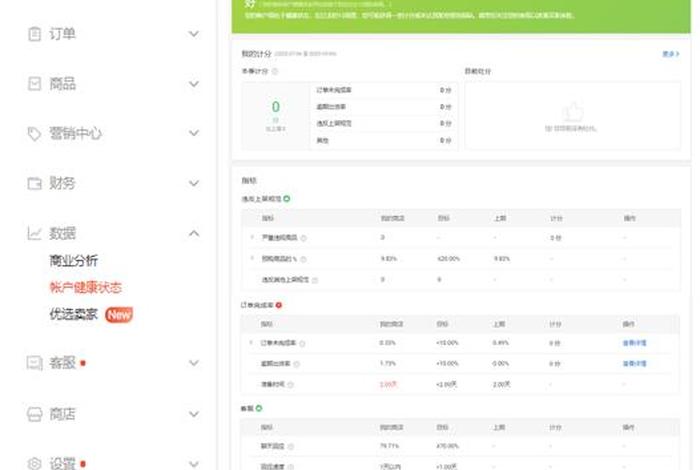Click info icon next to 聊天回应

pyautogui.click(x=291, y=446)
